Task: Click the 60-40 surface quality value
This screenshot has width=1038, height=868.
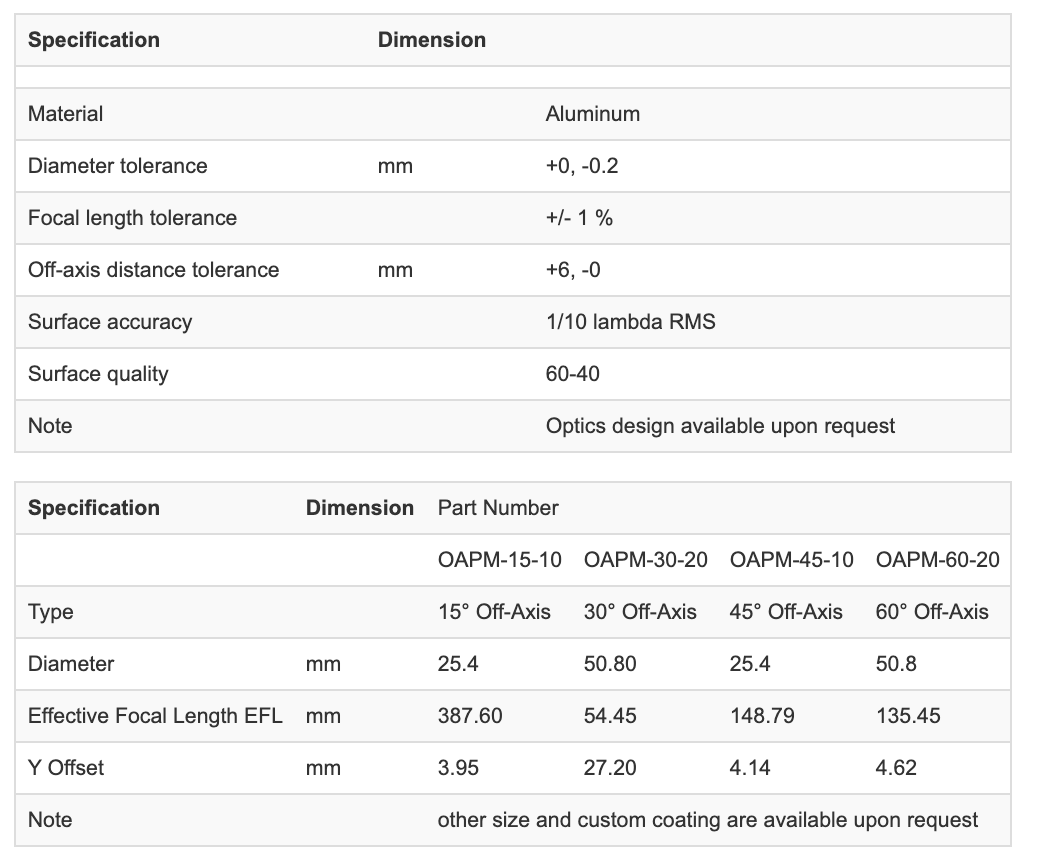Action: 572,374
